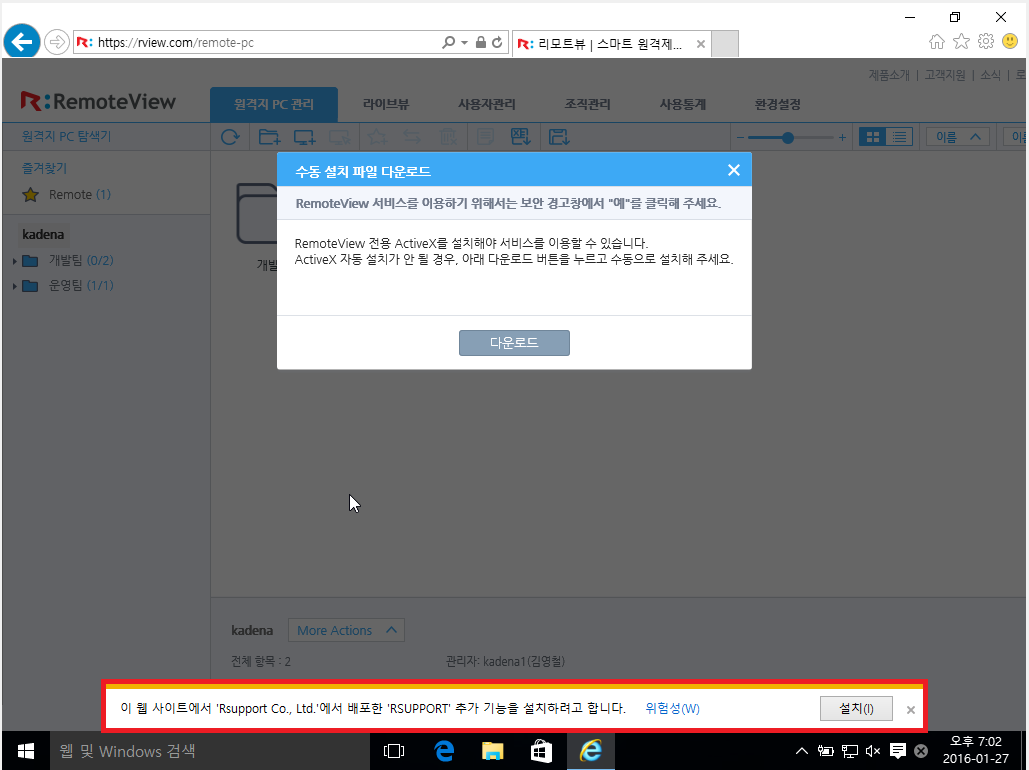The height and width of the screenshot is (770, 1029).
Task: Click the Excel export toolbar icon
Action: point(521,137)
